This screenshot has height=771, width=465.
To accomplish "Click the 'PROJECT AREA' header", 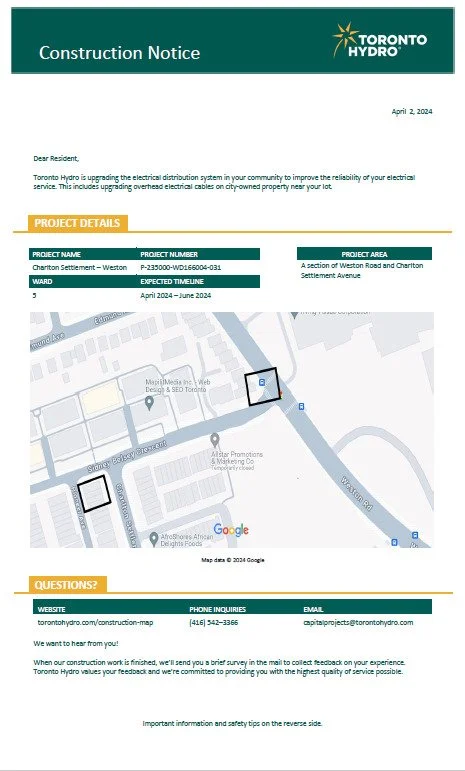I will [364, 254].
